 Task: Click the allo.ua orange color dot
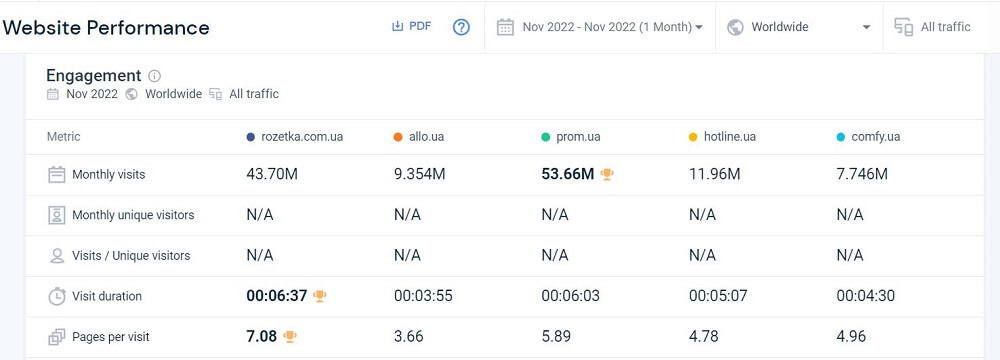tap(398, 137)
